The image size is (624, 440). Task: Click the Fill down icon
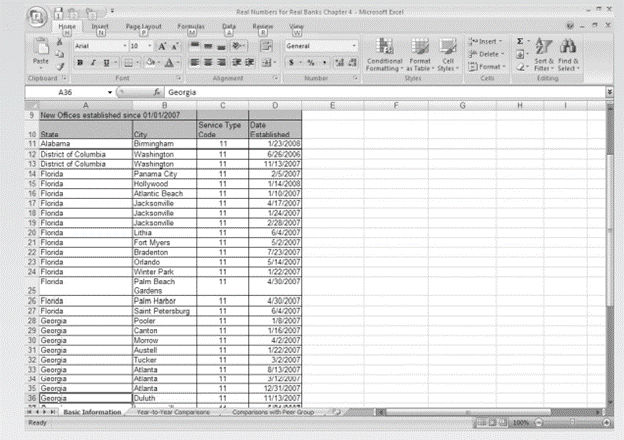pyautogui.click(x=520, y=54)
